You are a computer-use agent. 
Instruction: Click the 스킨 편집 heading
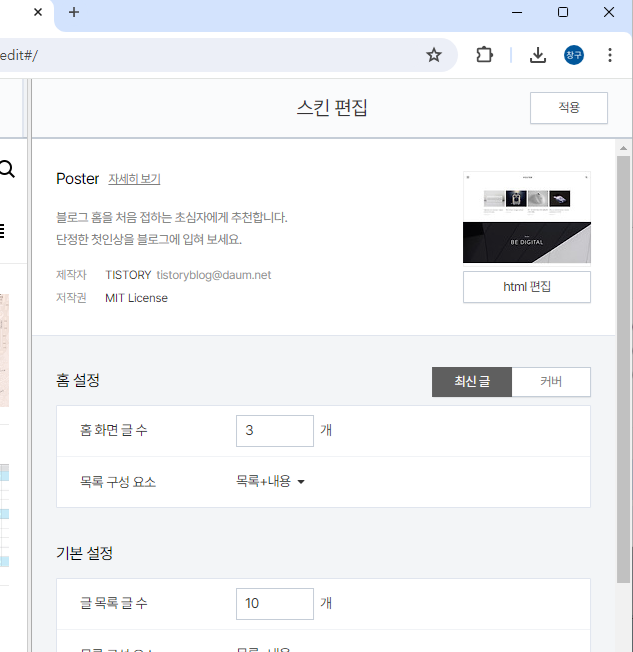pyautogui.click(x=332, y=108)
